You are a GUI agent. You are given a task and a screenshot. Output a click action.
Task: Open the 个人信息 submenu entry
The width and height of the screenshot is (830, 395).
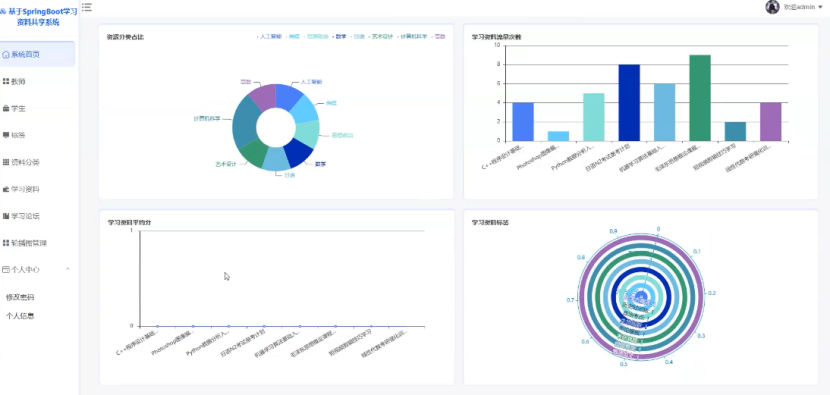tap(20, 316)
